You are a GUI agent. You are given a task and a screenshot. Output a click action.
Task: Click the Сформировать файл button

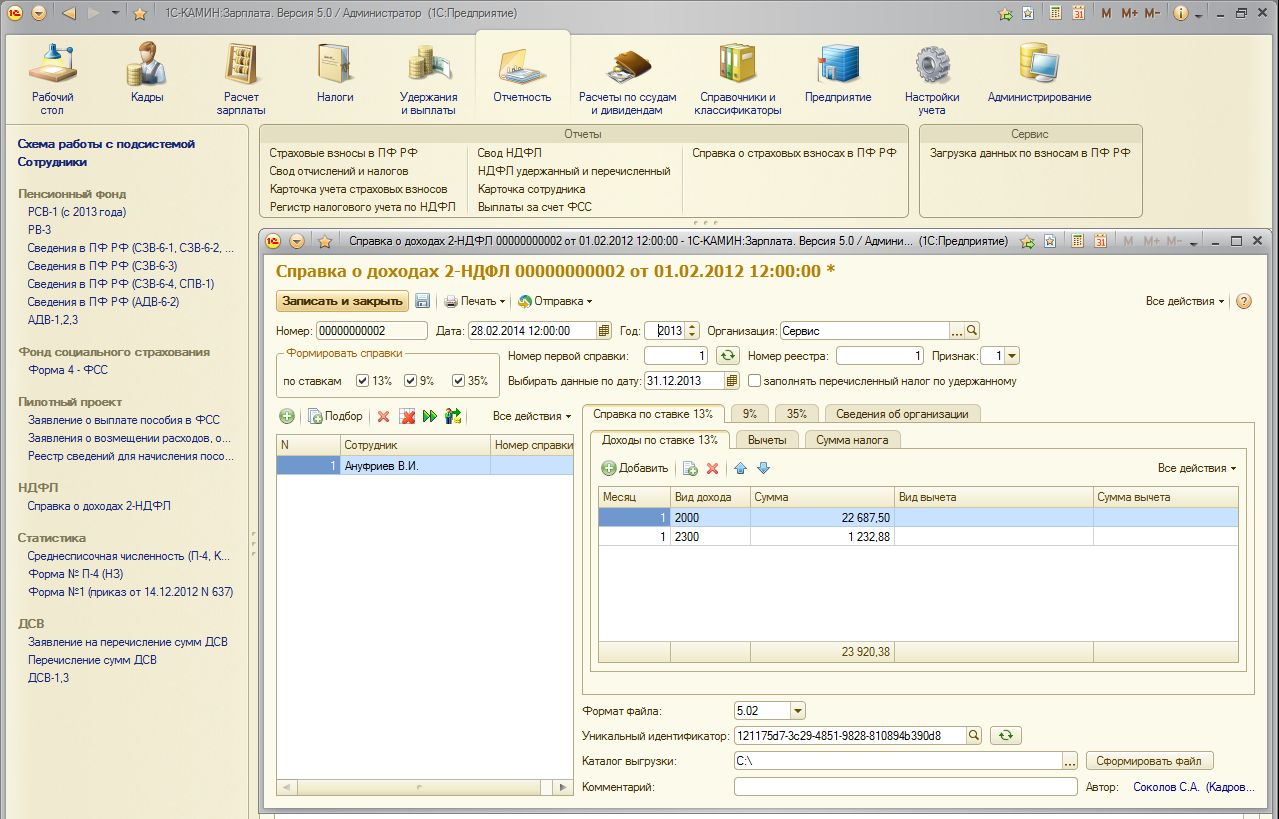(x=1149, y=761)
